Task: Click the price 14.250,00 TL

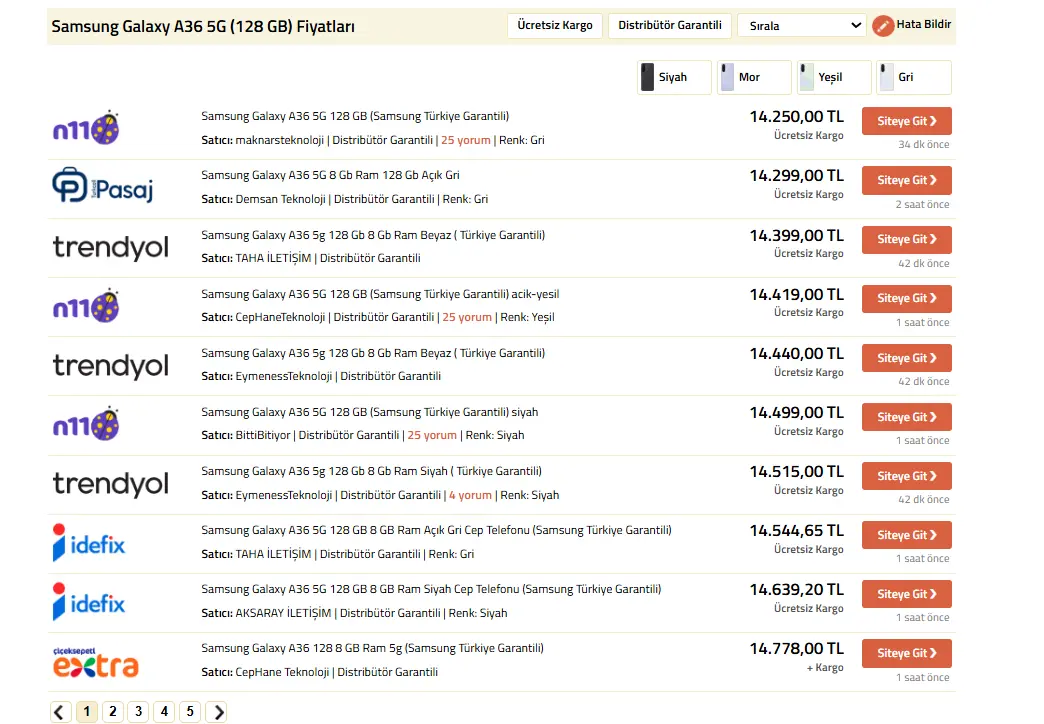Action: [x=796, y=117]
